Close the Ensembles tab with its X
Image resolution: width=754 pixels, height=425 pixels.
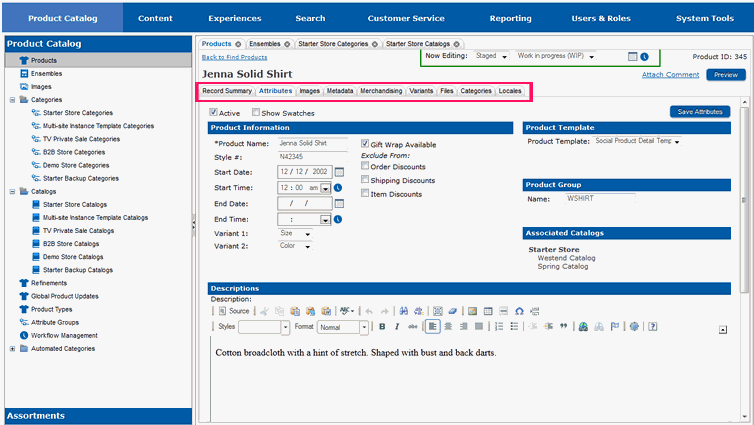(287, 44)
